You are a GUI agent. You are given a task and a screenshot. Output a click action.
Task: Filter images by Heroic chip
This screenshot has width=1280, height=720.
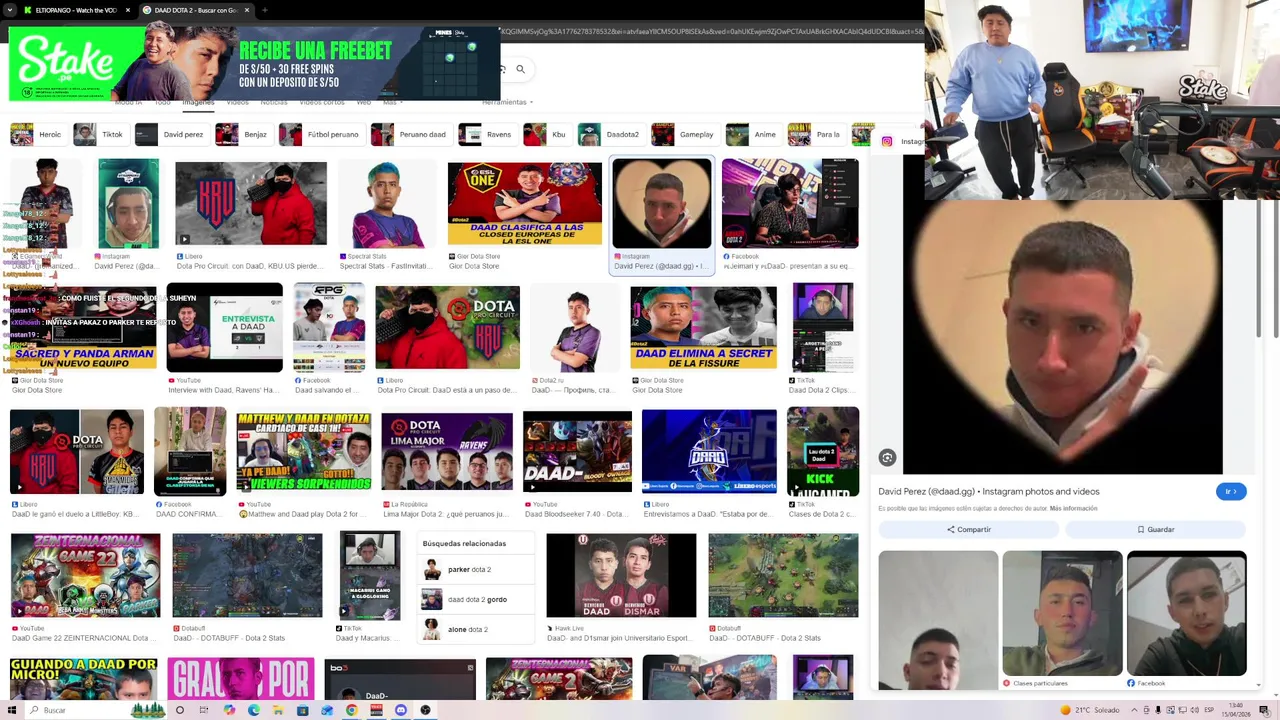click(x=38, y=134)
